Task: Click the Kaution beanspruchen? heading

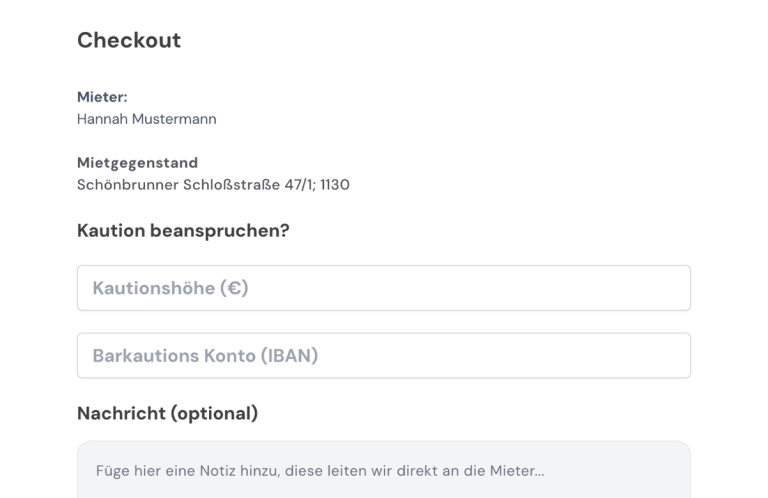Action: click(x=183, y=230)
